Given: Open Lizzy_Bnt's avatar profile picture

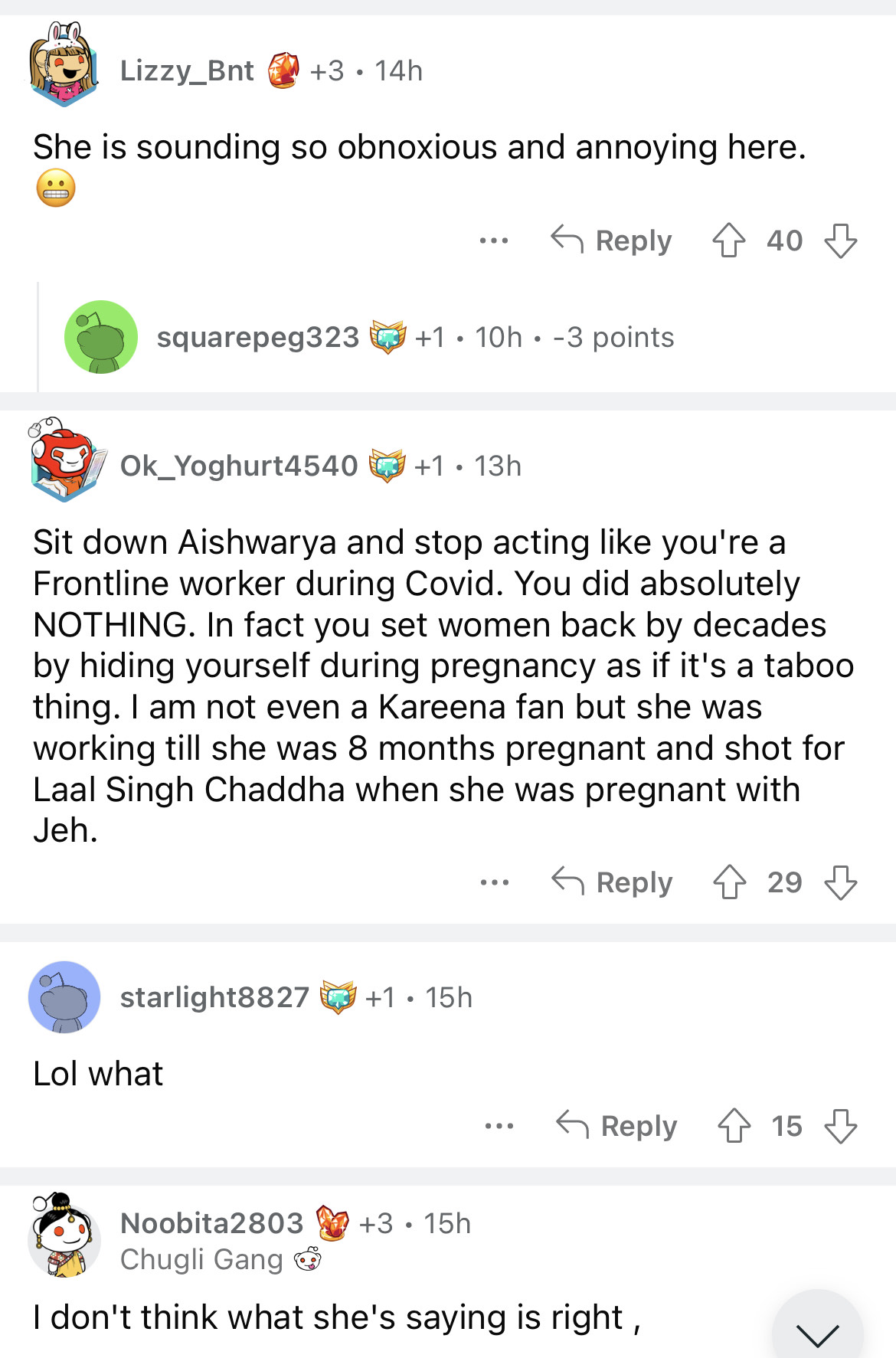Looking at the screenshot, I should (x=64, y=67).
